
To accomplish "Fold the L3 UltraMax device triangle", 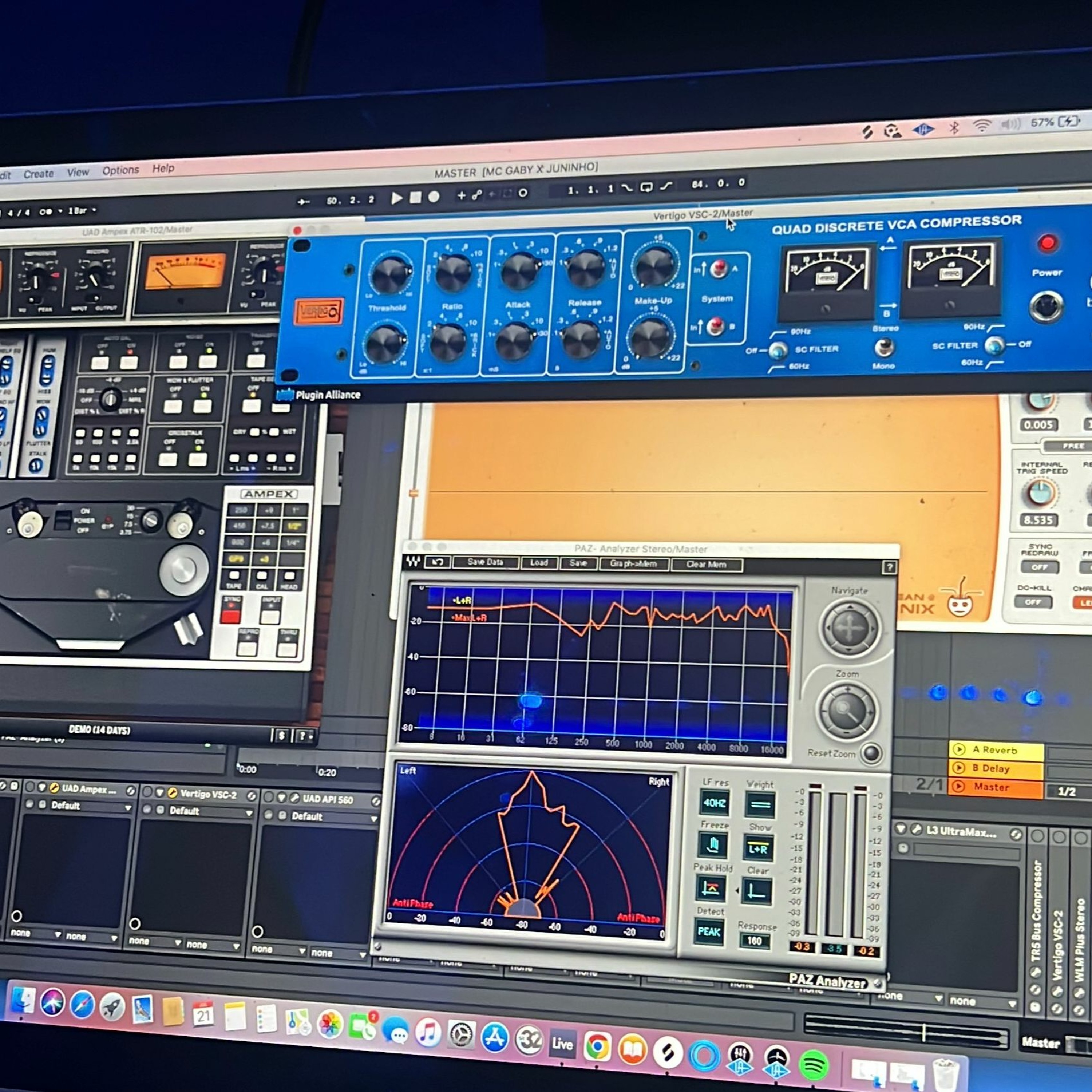I will click(x=901, y=829).
